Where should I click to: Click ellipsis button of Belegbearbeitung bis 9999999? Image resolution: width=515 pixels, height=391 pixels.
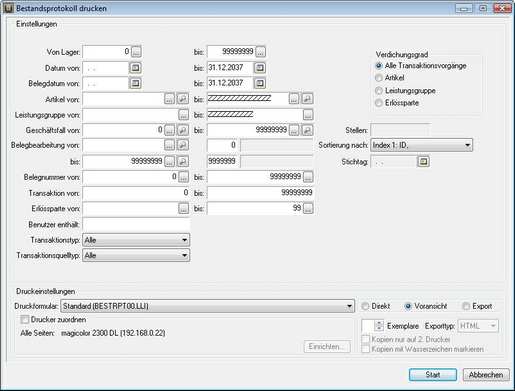(170, 161)
